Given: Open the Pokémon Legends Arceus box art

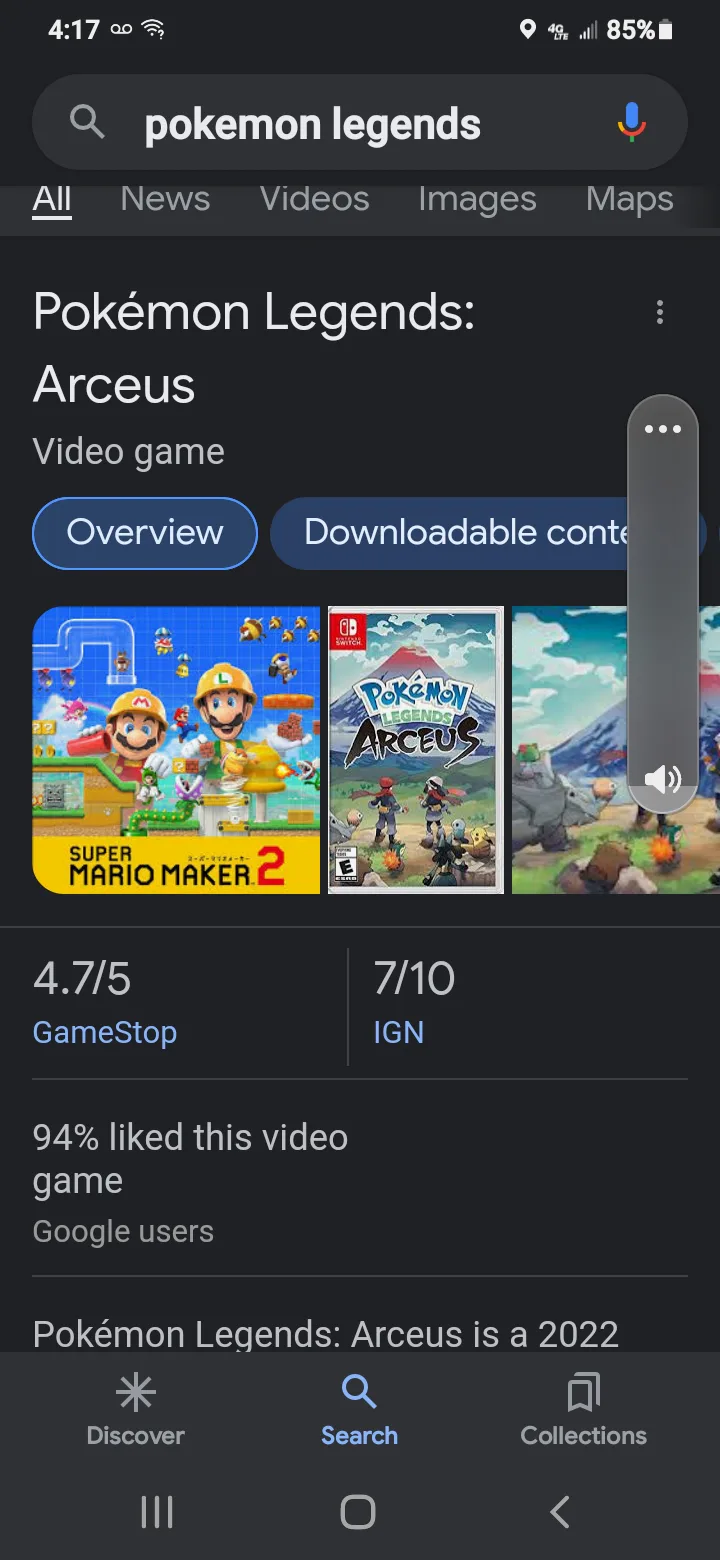Looking at the screenshot, I should tap(416, 750).
